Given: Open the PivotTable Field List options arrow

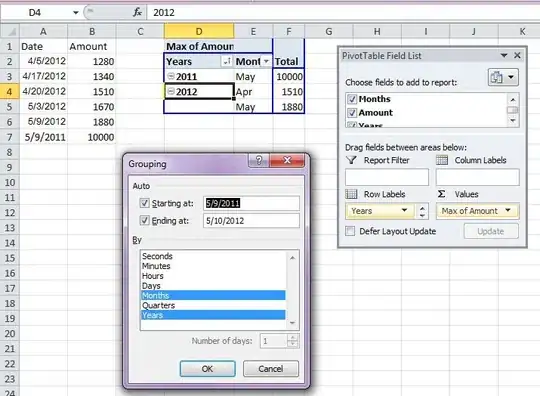Looking at the screenshot, I should 504,55.
